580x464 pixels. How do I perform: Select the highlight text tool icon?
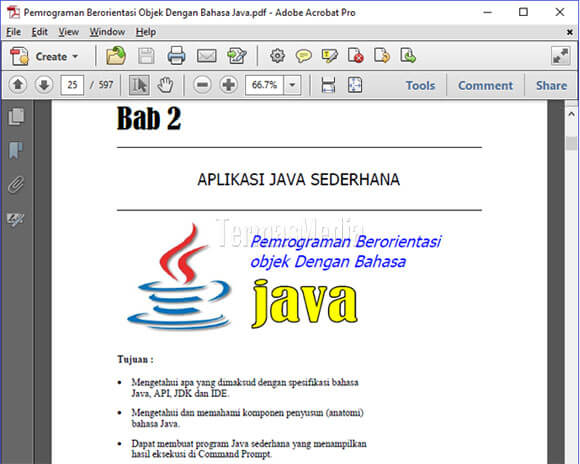tap(329, 56)
